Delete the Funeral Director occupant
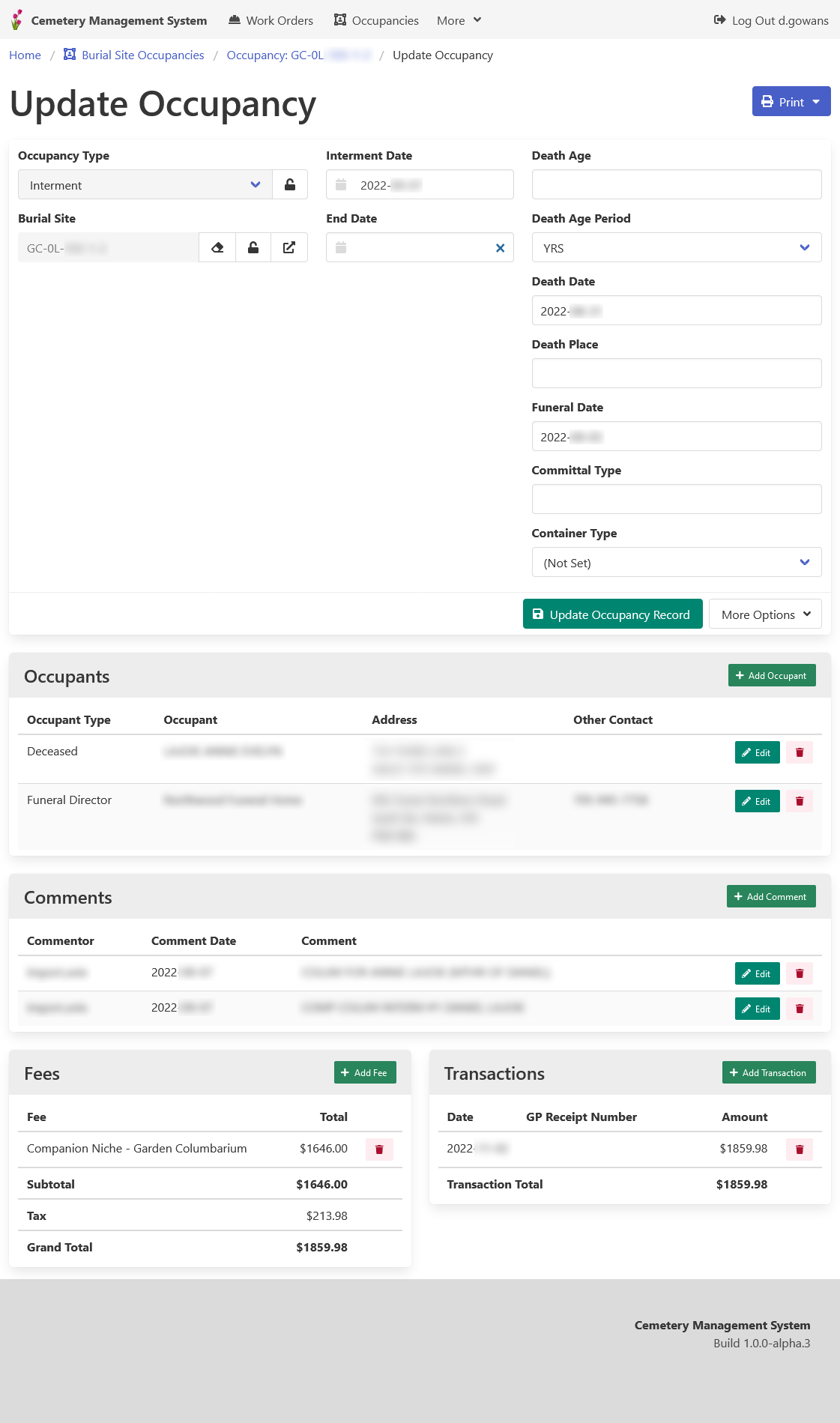The image size is (840, 1423). click(800, 801)
